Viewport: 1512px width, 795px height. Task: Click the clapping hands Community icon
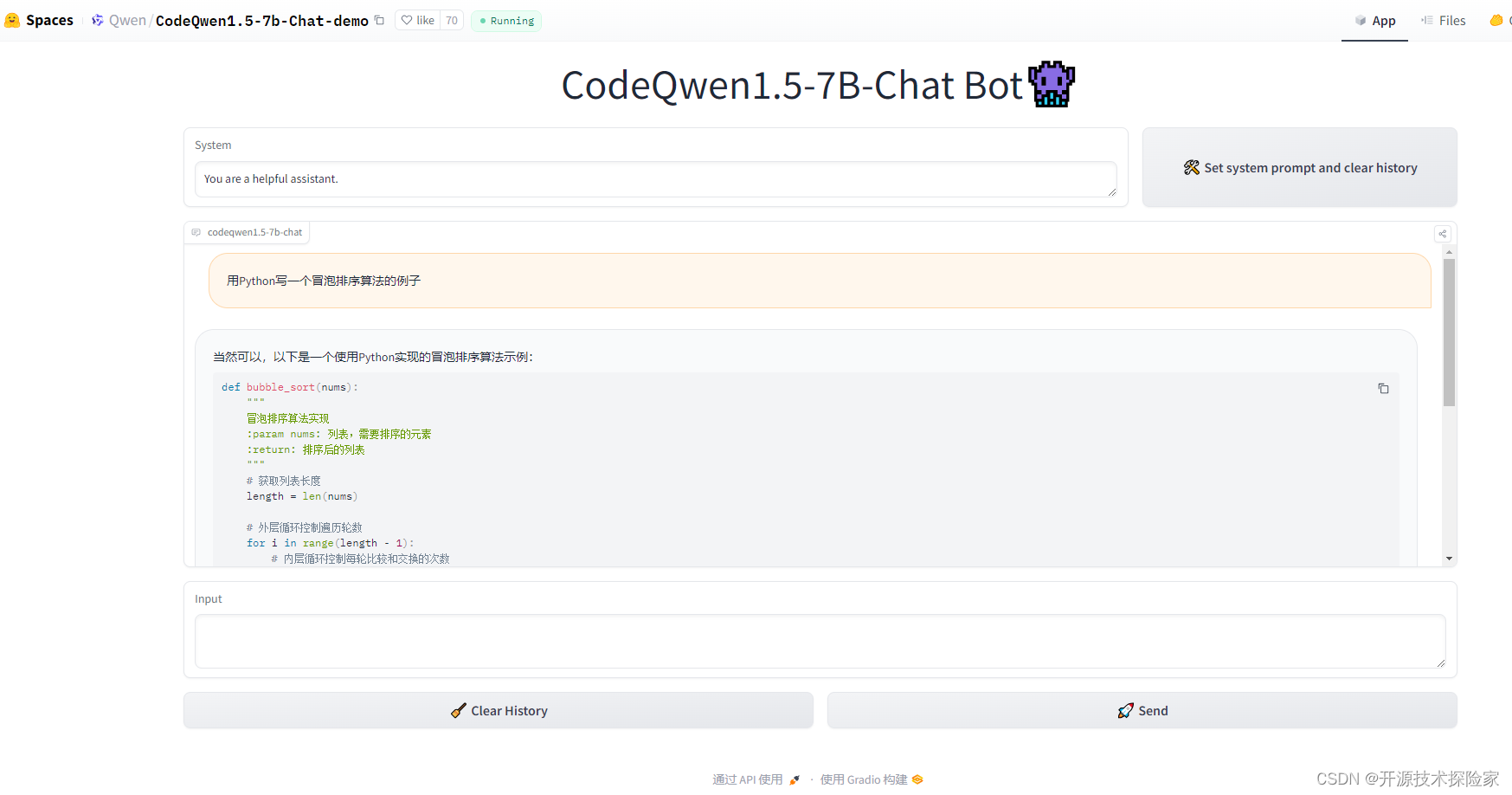tap(1496, 19)
